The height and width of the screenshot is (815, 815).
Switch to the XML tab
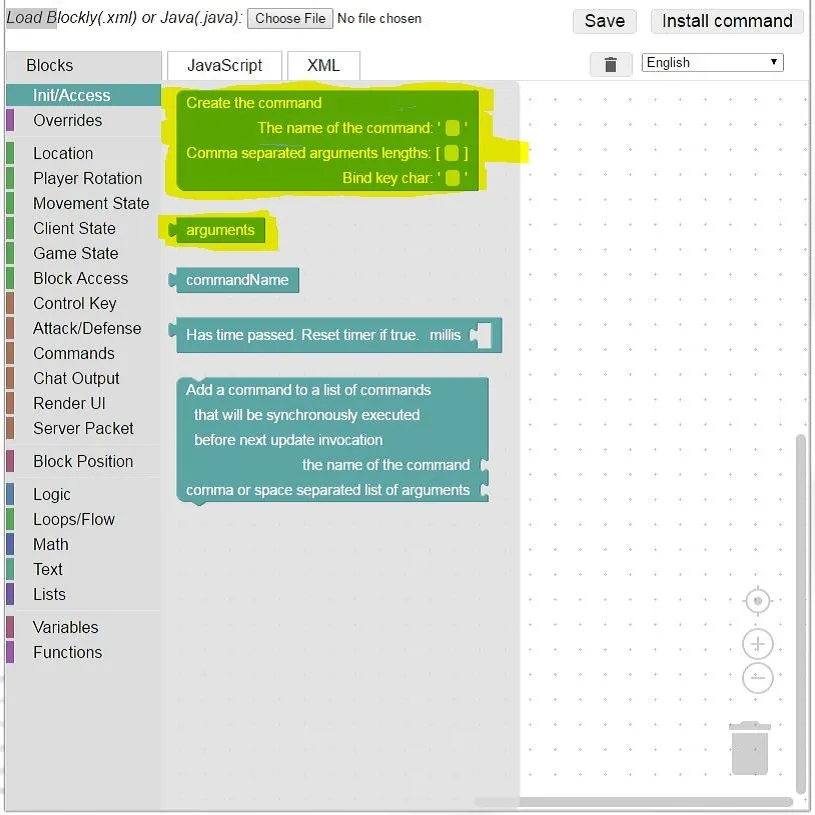[323, 65]
